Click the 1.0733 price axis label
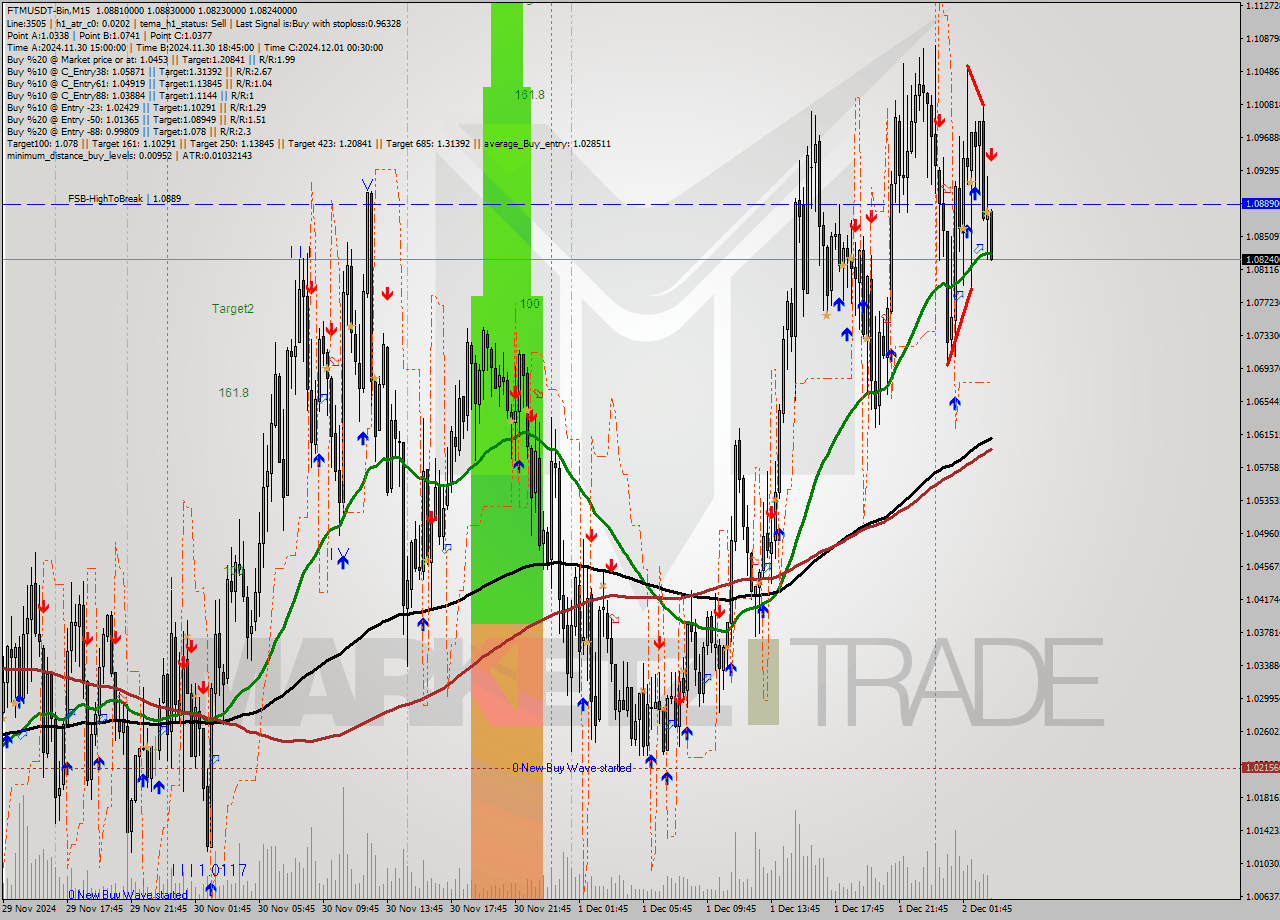This screenshot has width=1280, height=920. pyautogui.click(x=1262, y=335)
